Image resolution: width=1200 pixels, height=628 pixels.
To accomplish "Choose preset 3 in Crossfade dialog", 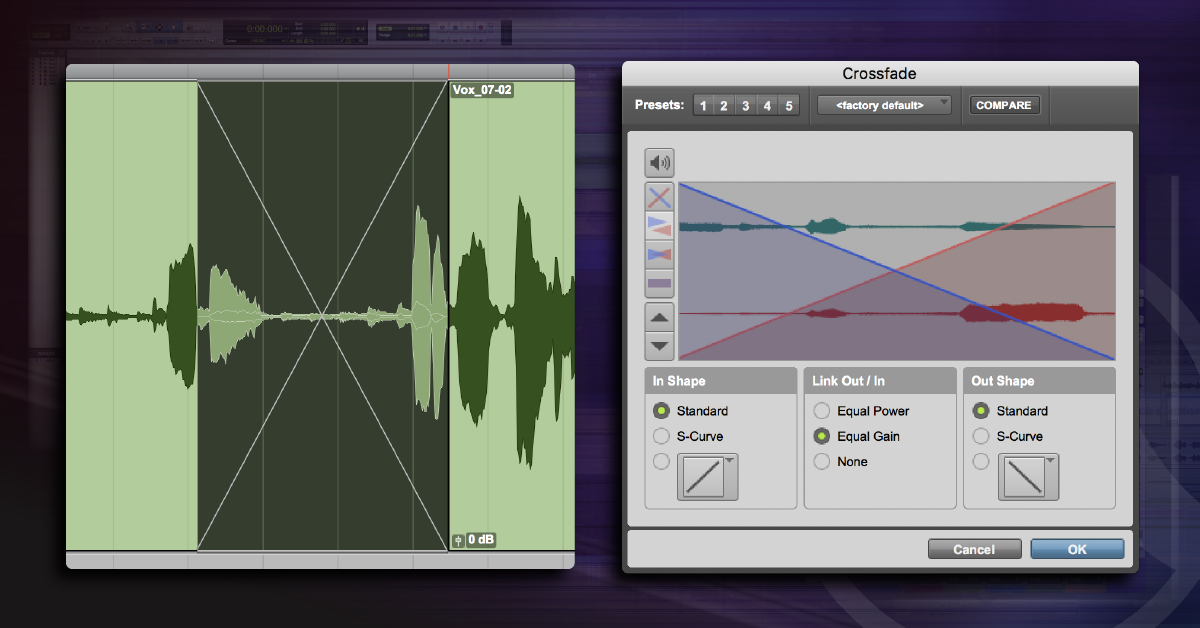I will pos(745,105).
